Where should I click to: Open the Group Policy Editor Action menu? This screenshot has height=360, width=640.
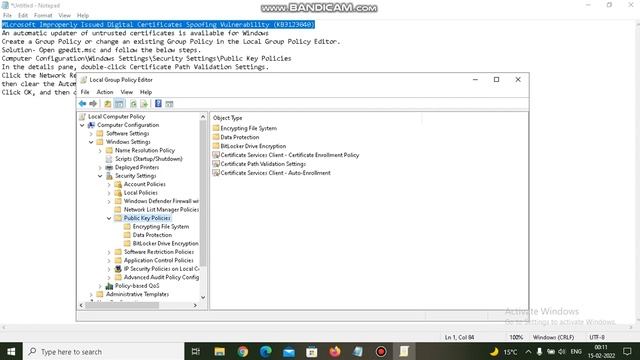tap(105, 92)
